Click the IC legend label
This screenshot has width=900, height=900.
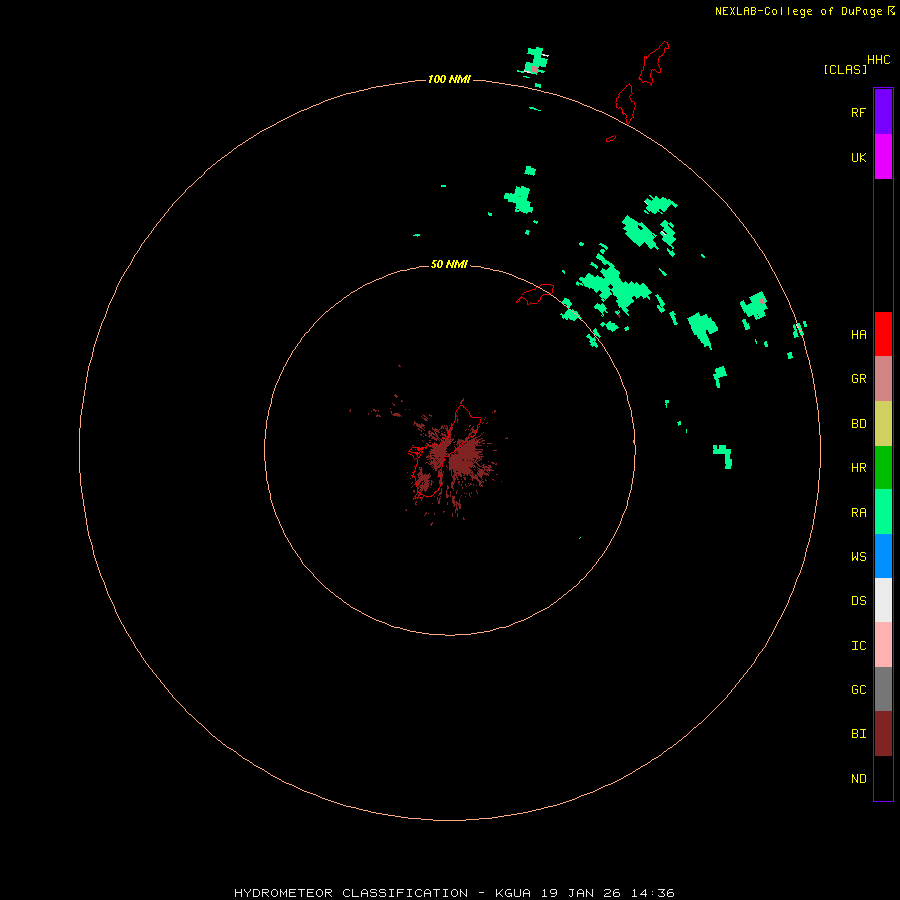click(858, 646)
